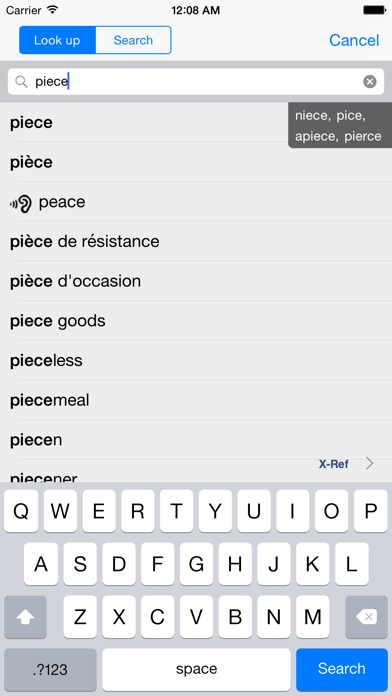The height and width of the screenshot is (696, 392).
Task: Select pièce de résistance entry
Action: [196, 241]
